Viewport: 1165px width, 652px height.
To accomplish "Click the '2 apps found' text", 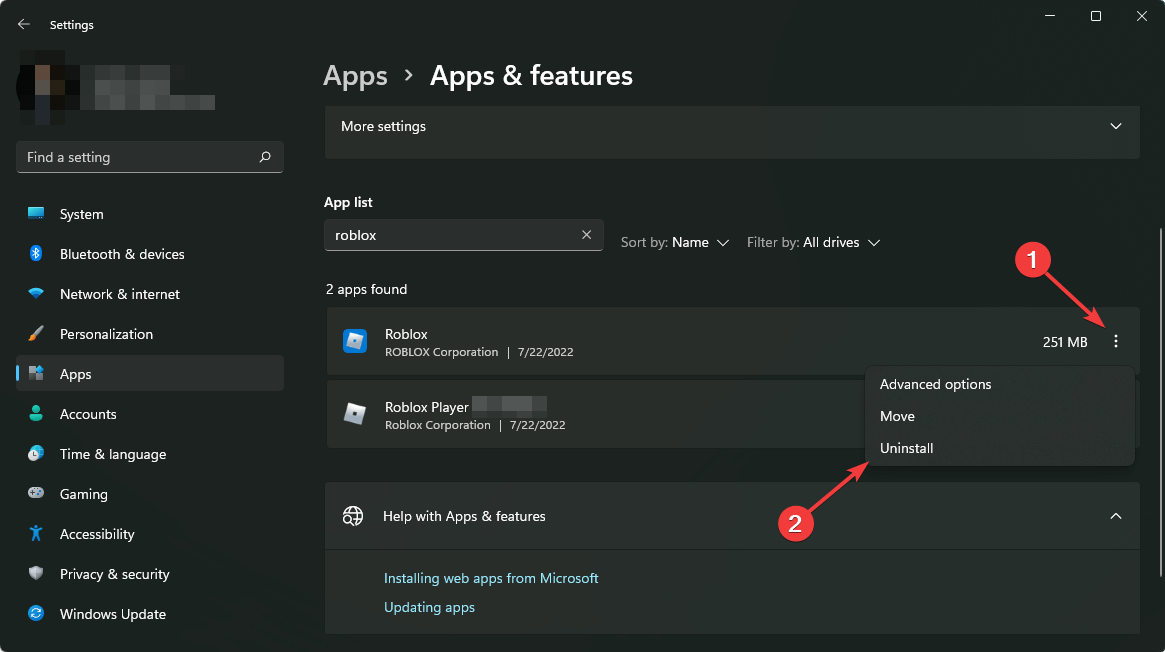I will click(366, 289).
